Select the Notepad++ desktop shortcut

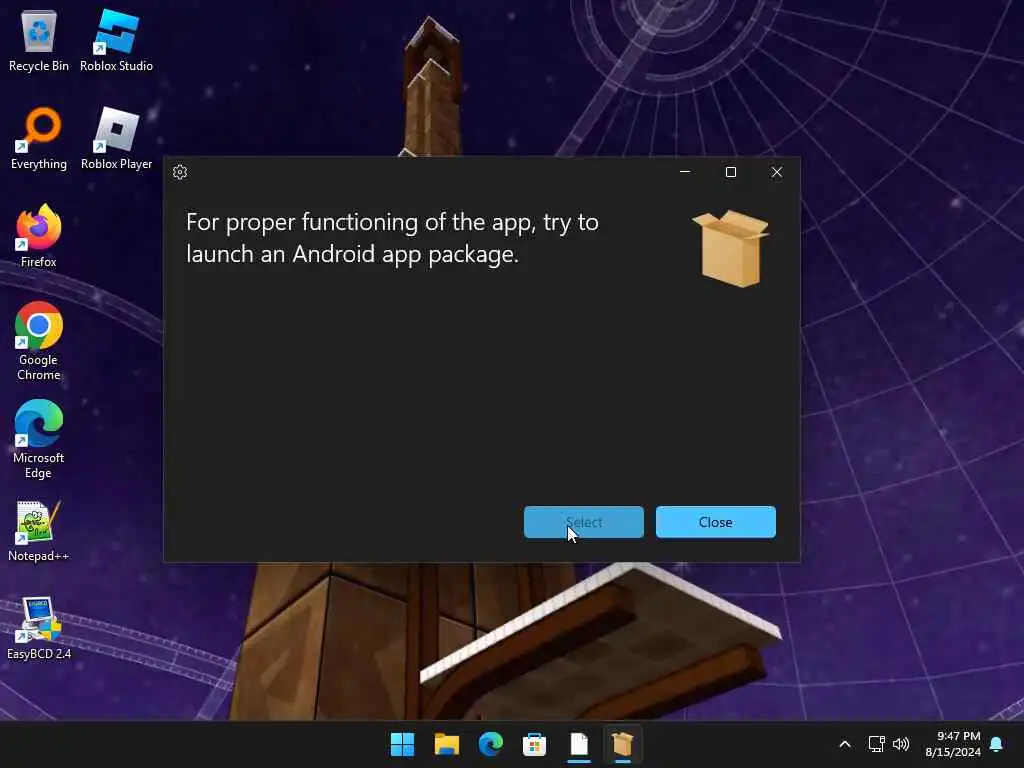pyautogui.click(x=39, y=531)
